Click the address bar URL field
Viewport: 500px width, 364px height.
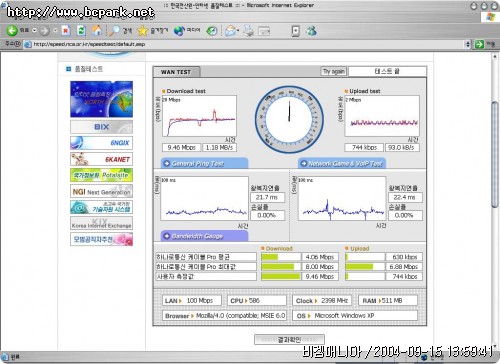coord(247,44)
